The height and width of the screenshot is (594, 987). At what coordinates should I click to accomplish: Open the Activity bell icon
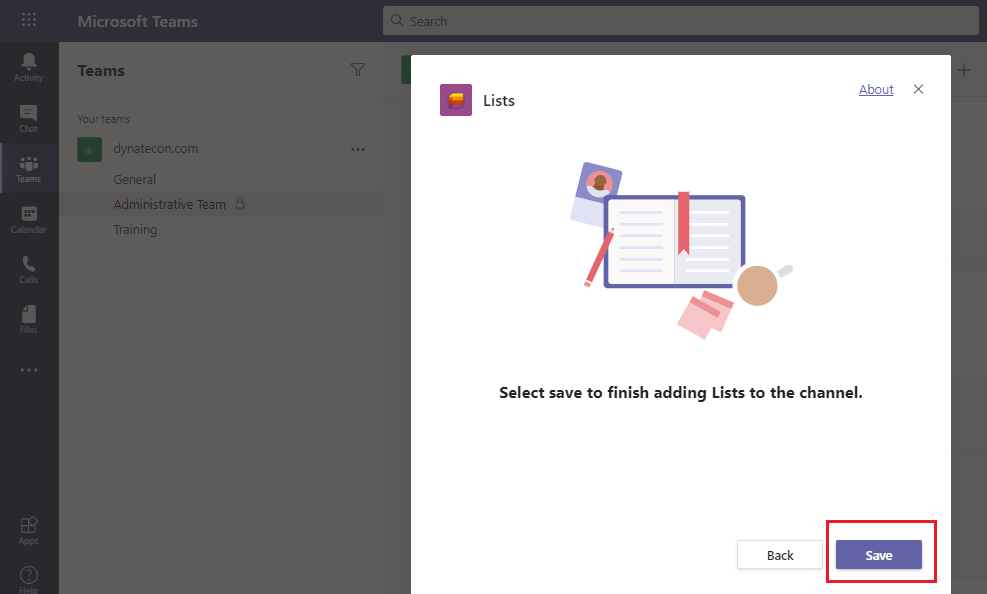tap(29, 66)
